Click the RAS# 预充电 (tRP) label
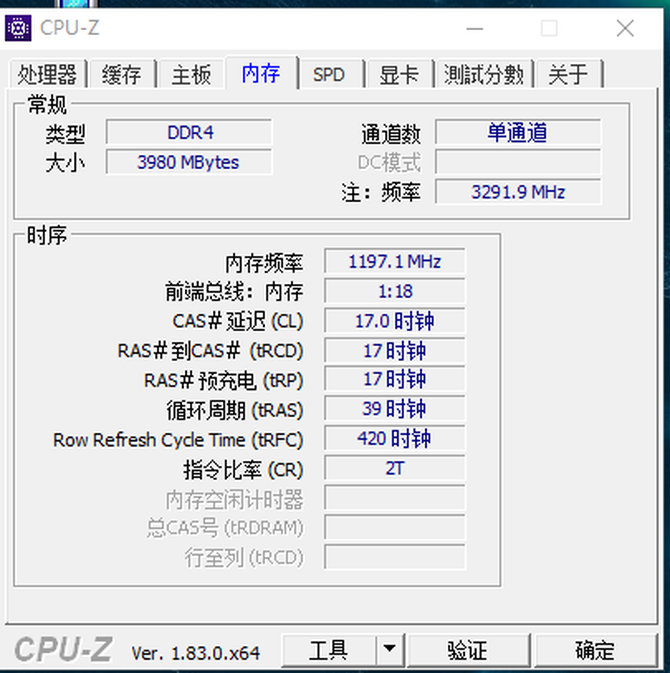 point(224,380)
